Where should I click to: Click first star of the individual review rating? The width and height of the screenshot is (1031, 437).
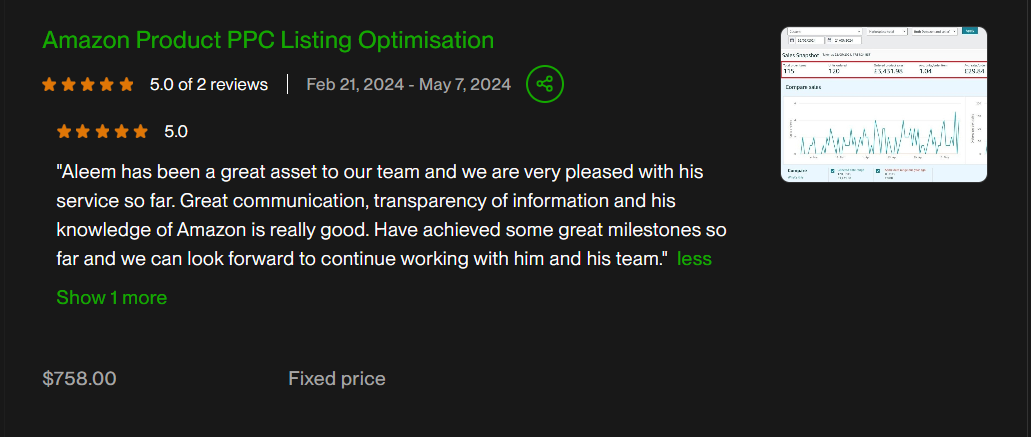coord(64,131)
